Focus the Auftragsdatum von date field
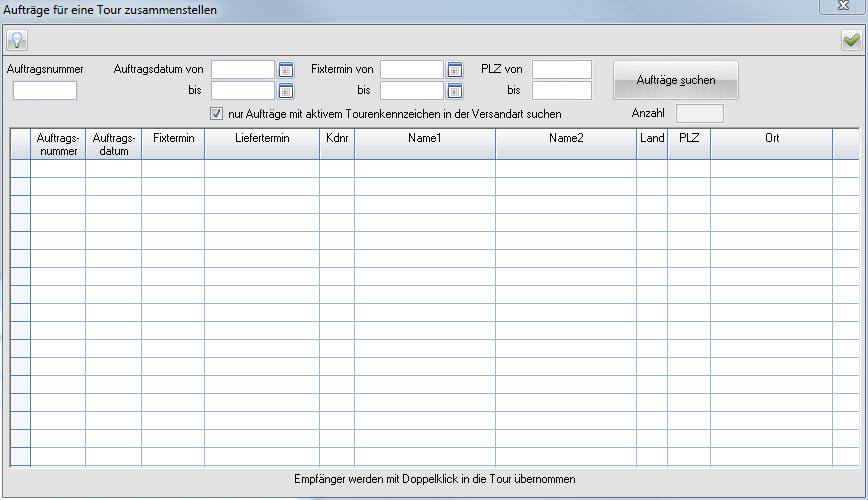The height and width of the screenshot is (500, 868). [x=243, y=70]
